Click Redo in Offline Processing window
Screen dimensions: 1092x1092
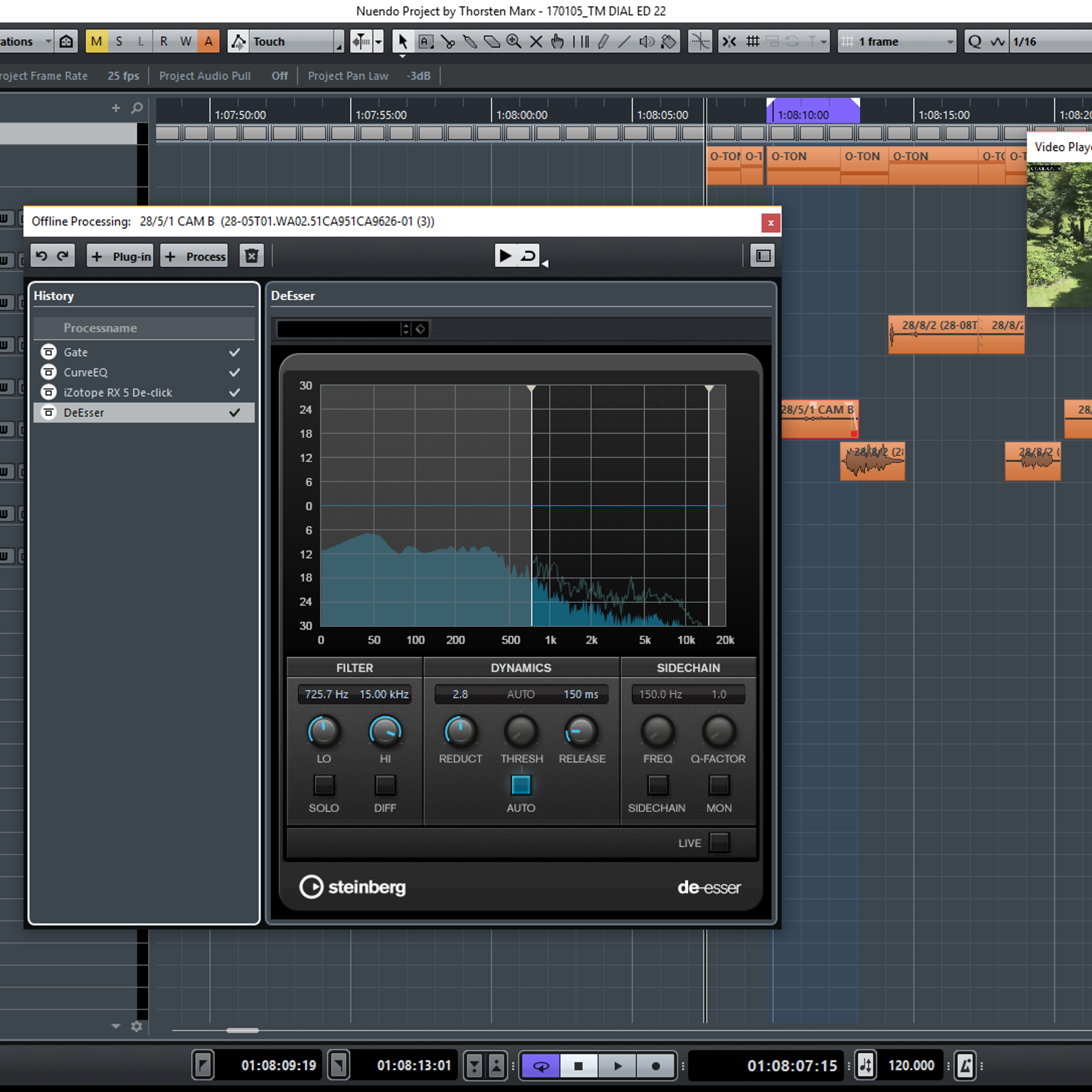[63, 256]
